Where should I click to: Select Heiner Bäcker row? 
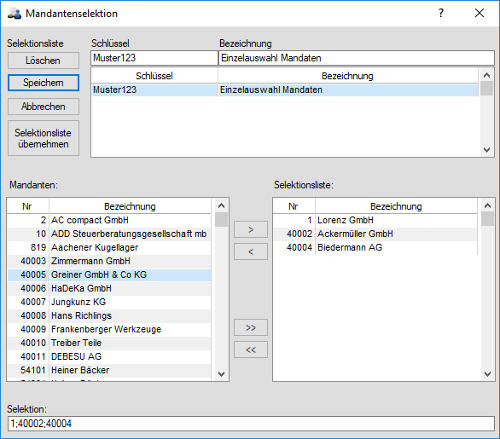(x=109, y=370)
